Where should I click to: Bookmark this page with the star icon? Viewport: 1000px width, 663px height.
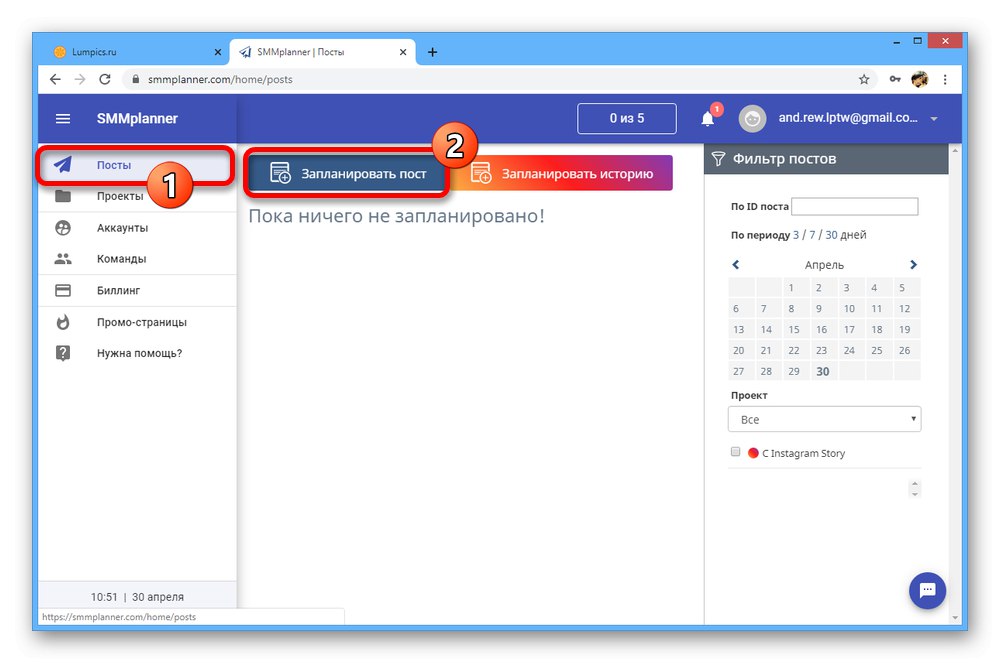[x=864, y=79]
